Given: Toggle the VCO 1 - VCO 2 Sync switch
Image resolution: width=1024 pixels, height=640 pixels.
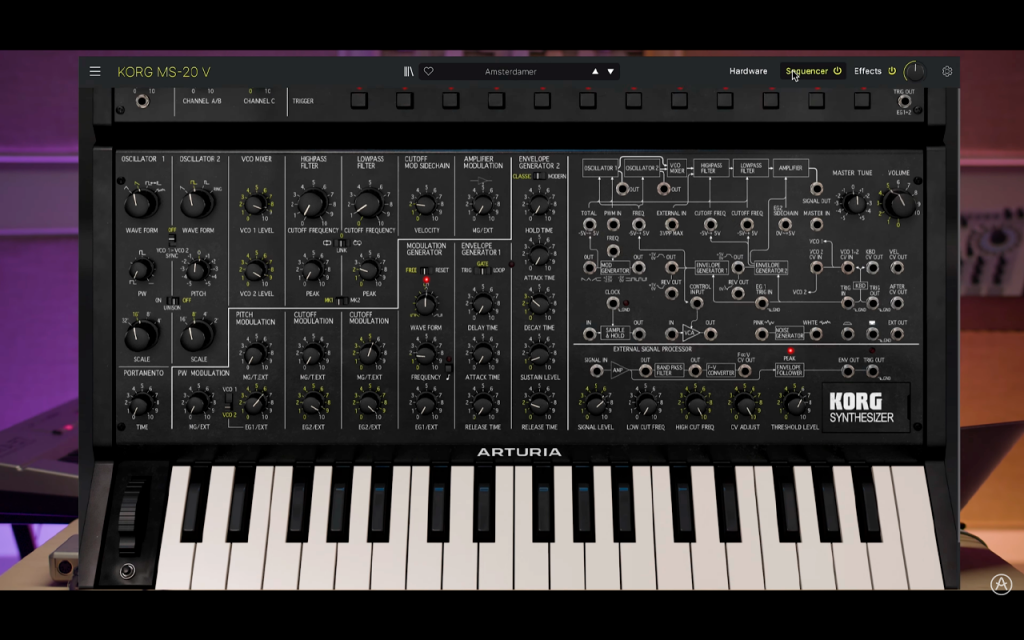Looking at the screenshot, I should click(x=172, y=240).
